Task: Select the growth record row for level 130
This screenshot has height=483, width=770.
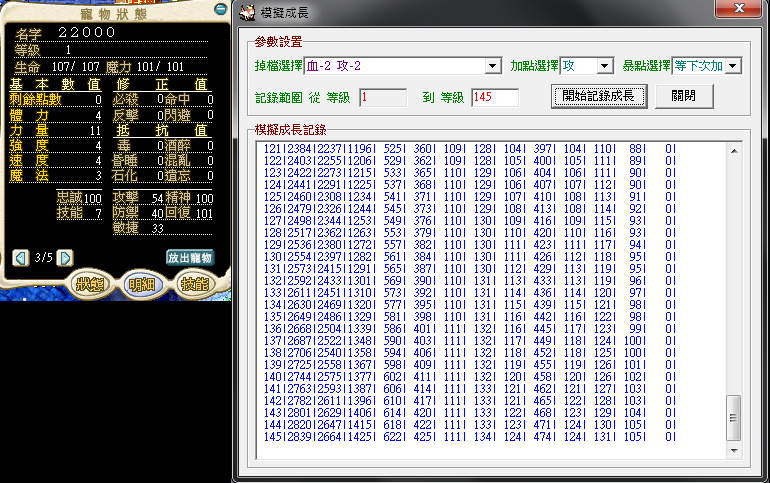Action: coord(469,257)
